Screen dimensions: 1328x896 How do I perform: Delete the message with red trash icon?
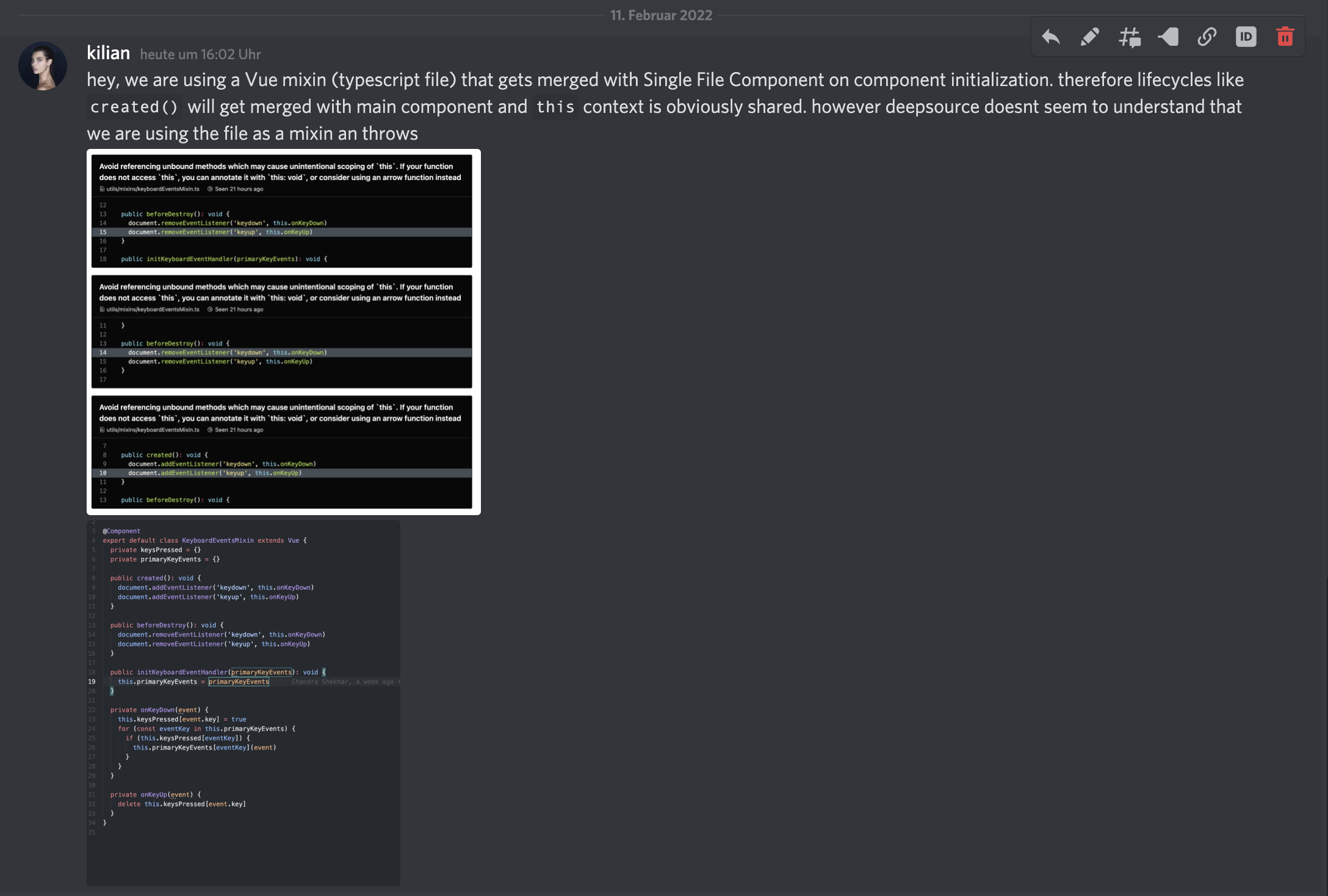tap(1285, 37)
